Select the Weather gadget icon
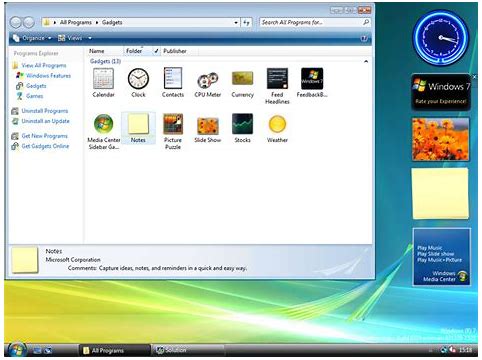 click(x=277, y=124)
